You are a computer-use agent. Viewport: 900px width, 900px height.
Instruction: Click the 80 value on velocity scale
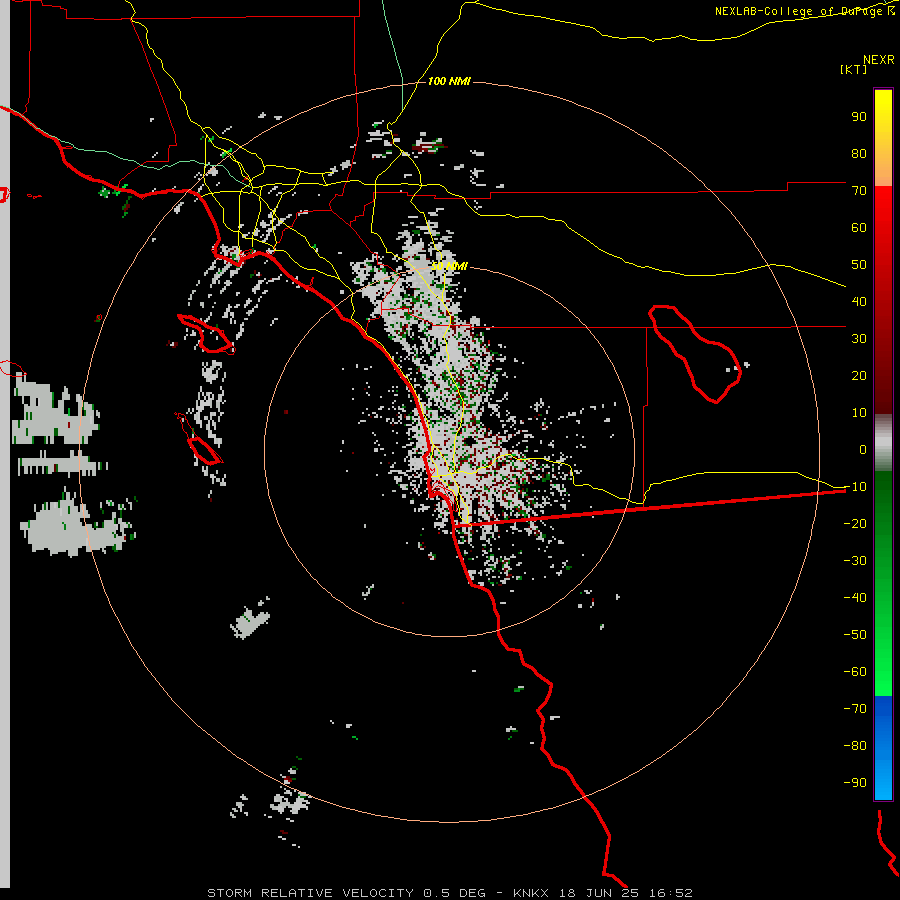coord(859,153)
